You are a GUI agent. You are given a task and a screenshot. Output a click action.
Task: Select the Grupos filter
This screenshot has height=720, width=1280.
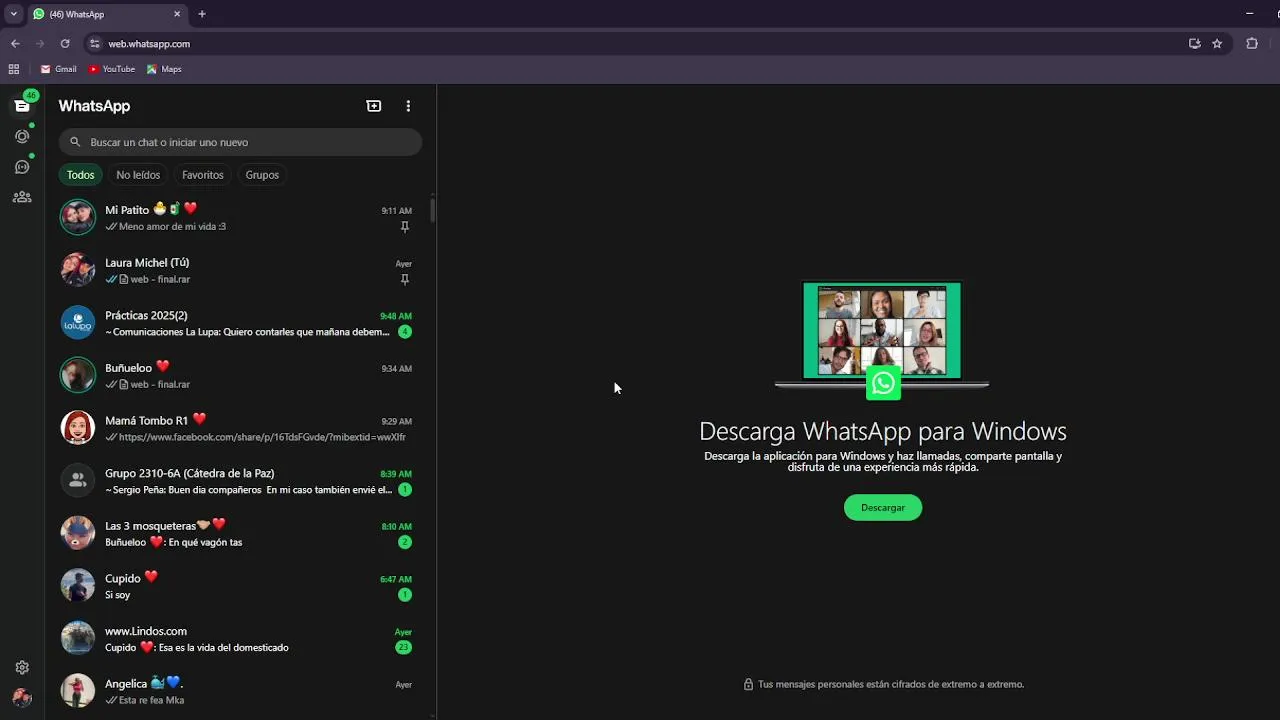click(x=262, y=175)
